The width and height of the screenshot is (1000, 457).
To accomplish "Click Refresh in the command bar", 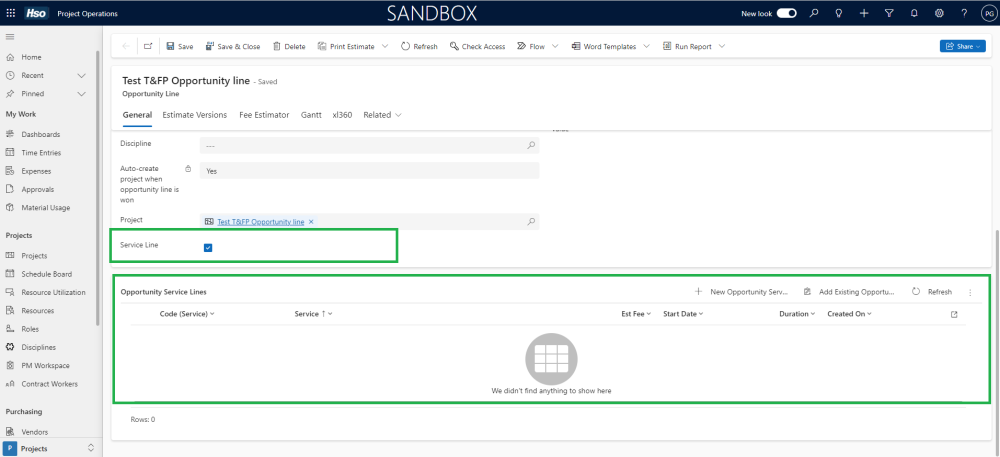I will click(x=419, y=47).
